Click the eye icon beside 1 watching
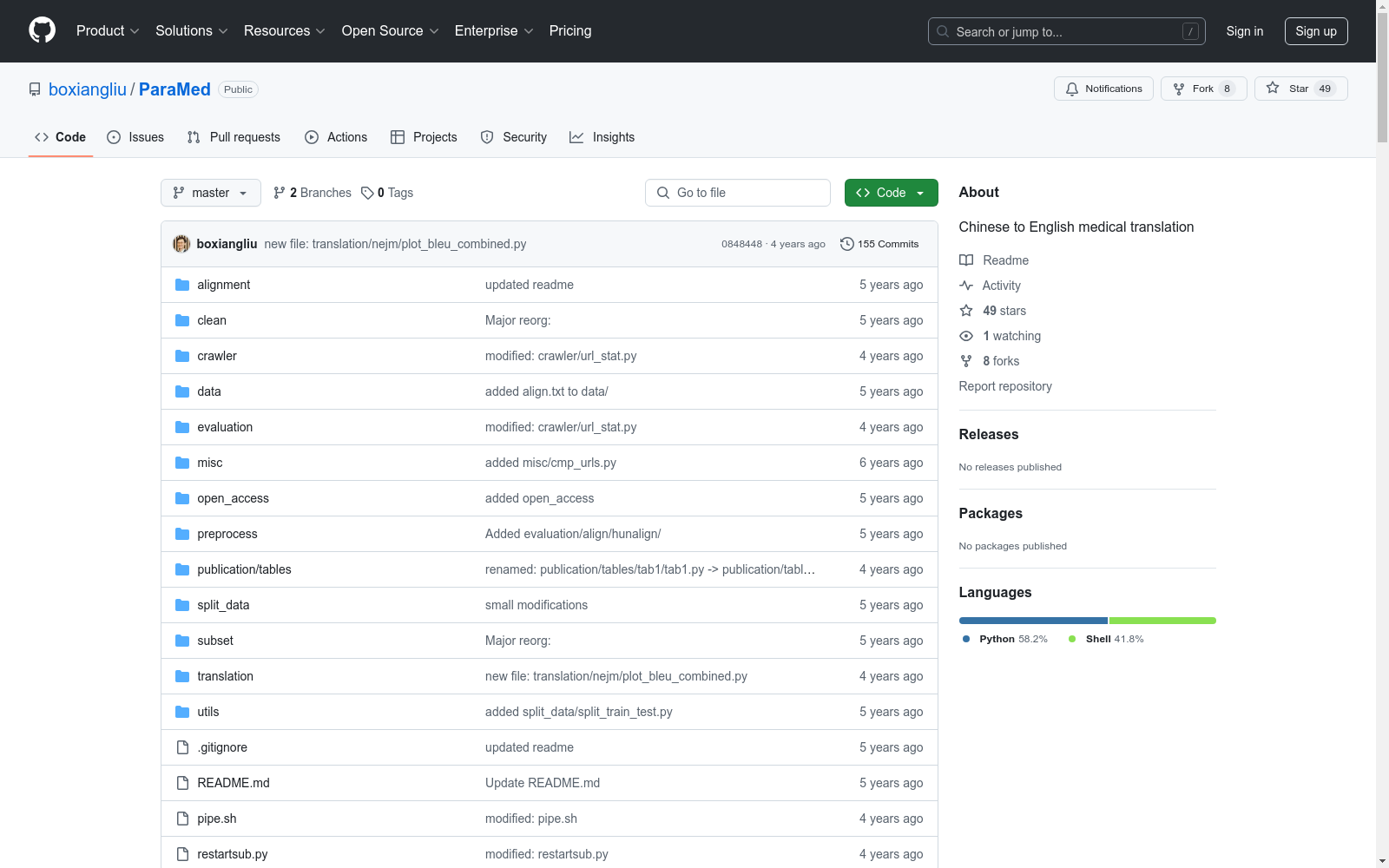 pos(966,336)
